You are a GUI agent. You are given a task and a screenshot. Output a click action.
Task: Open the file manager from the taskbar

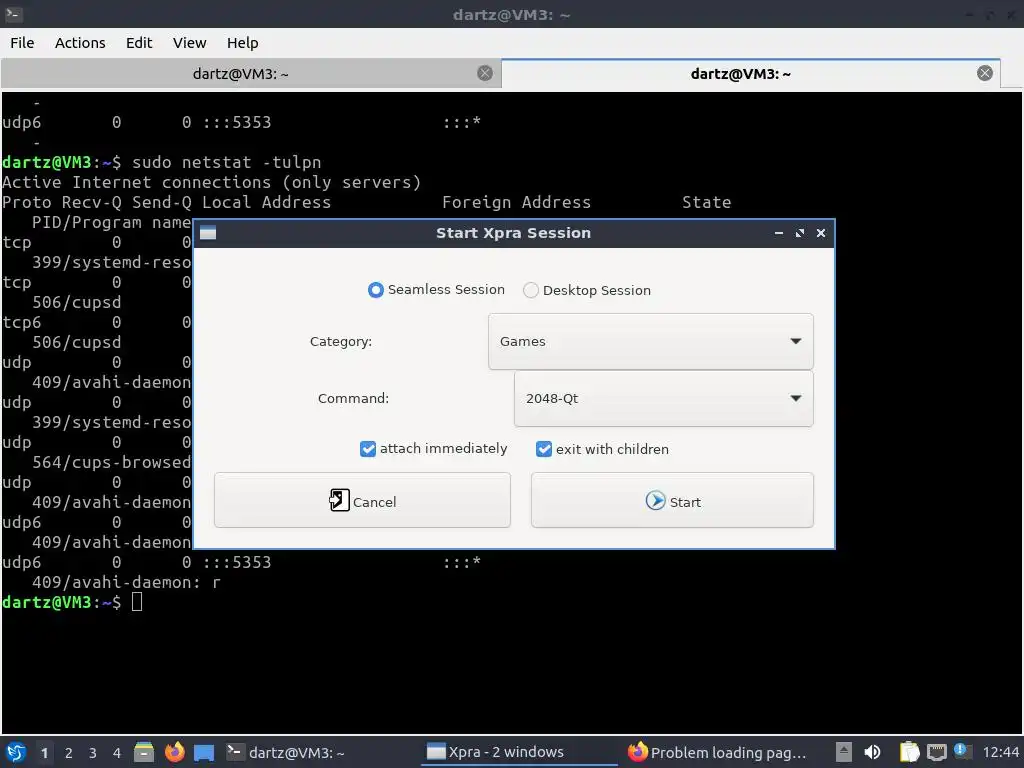coord(144,752)
